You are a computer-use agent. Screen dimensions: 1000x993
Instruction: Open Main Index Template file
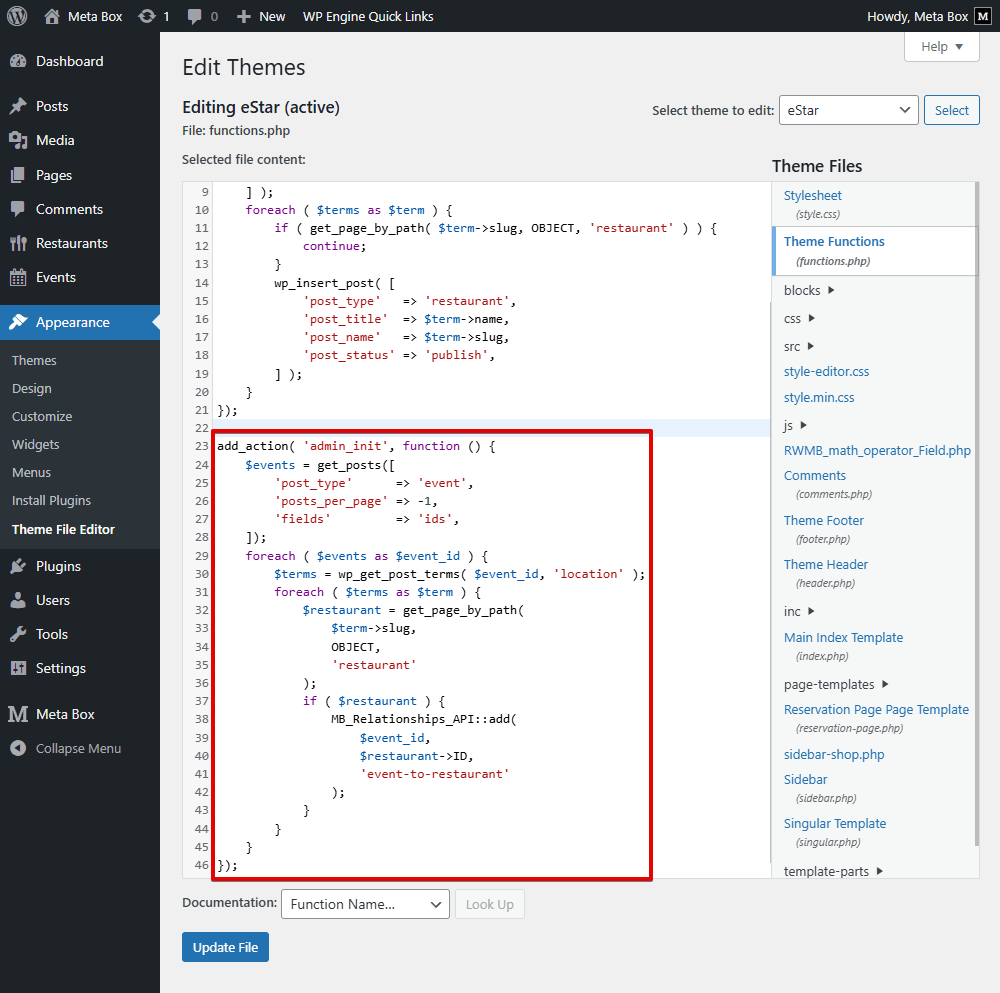coord(844,638)
